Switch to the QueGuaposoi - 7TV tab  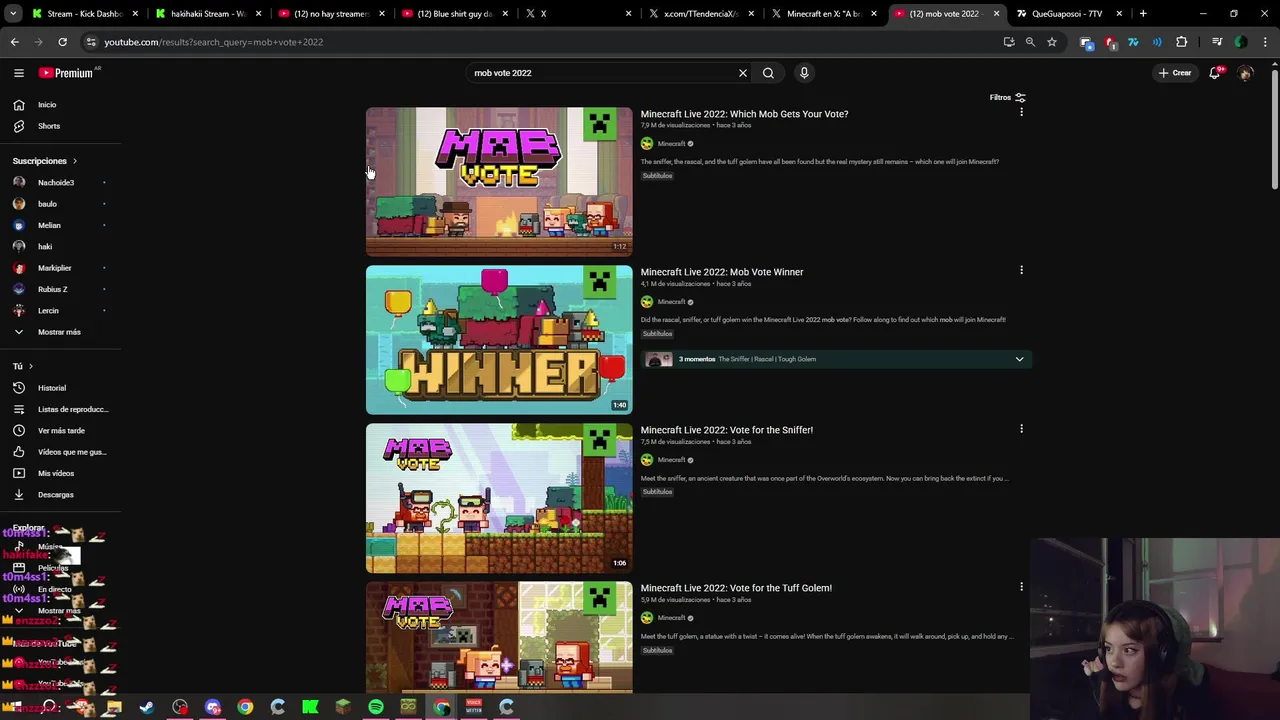coord(1068,14)
